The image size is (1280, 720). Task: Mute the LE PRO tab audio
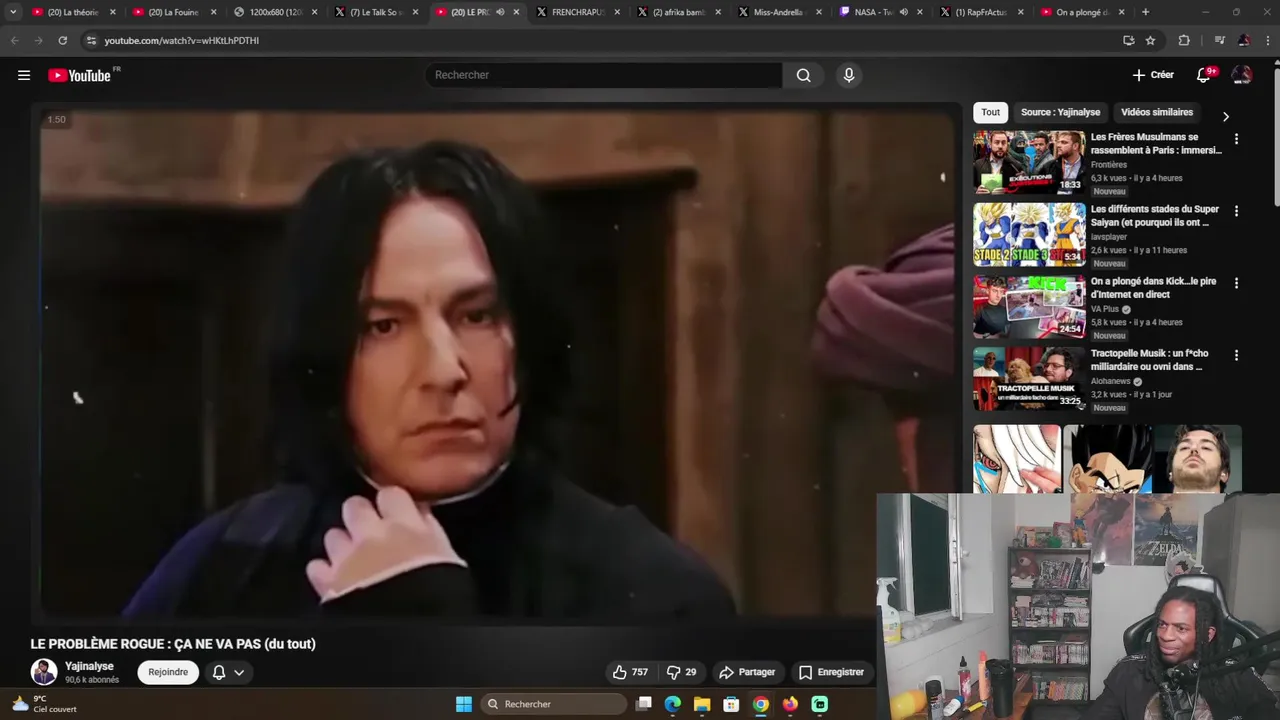click(x=500, y=12)
